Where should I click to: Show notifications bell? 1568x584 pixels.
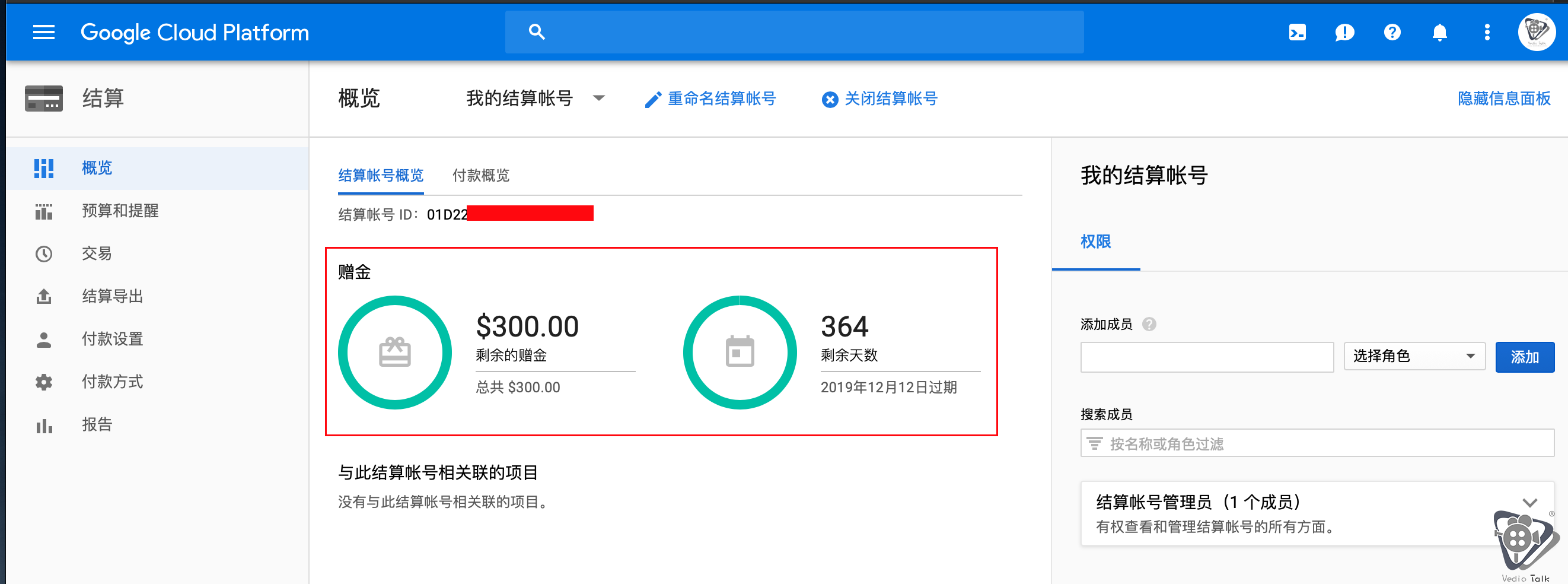[1439, 32]
